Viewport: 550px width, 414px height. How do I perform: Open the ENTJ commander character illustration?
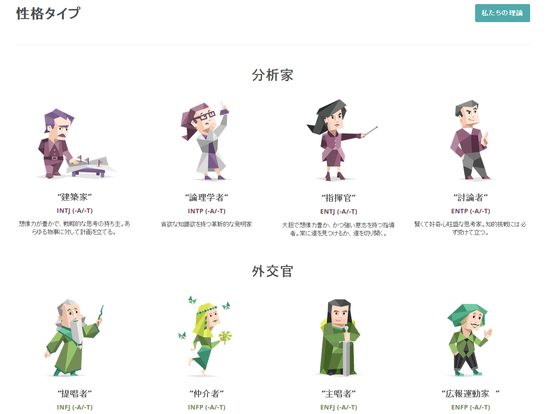(340, 140)
